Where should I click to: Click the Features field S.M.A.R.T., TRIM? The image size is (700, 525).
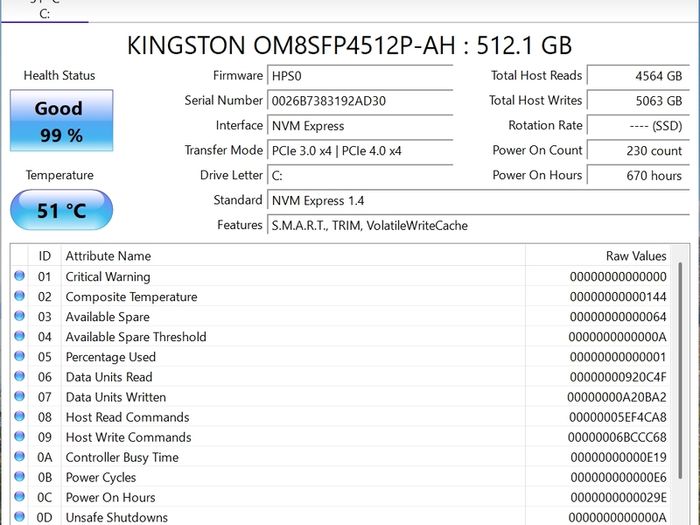tap(478, 225)
